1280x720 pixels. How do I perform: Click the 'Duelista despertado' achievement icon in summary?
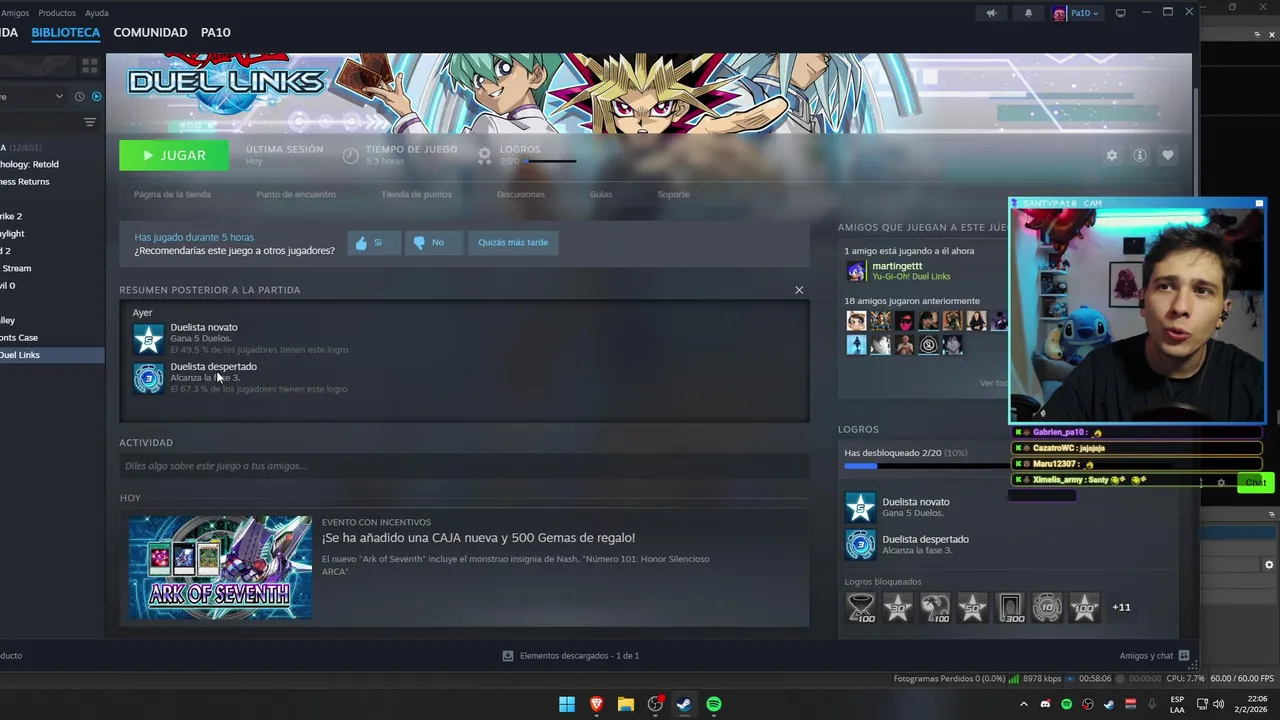(148, 378)
